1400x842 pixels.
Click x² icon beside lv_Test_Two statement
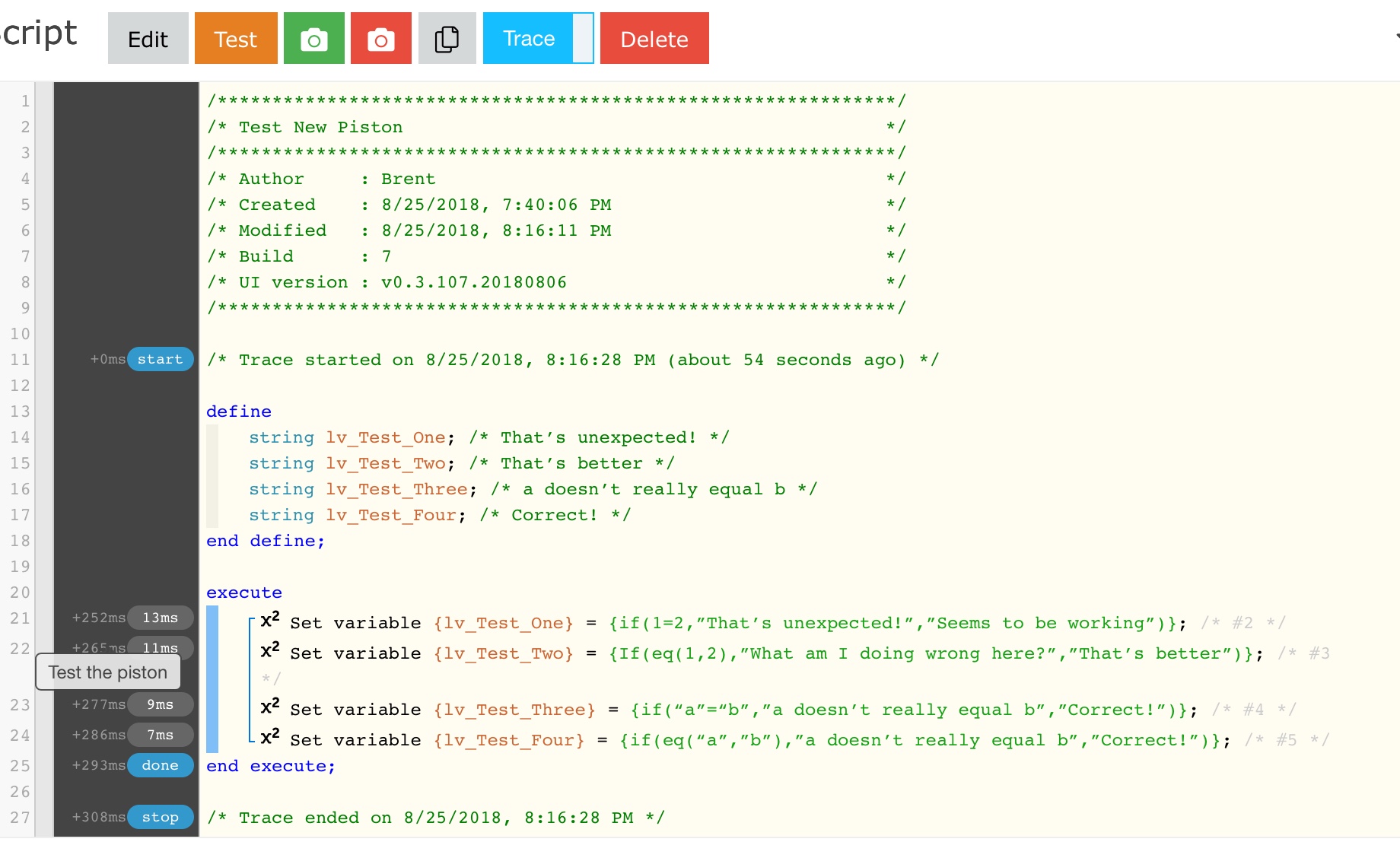coord(270,650)
